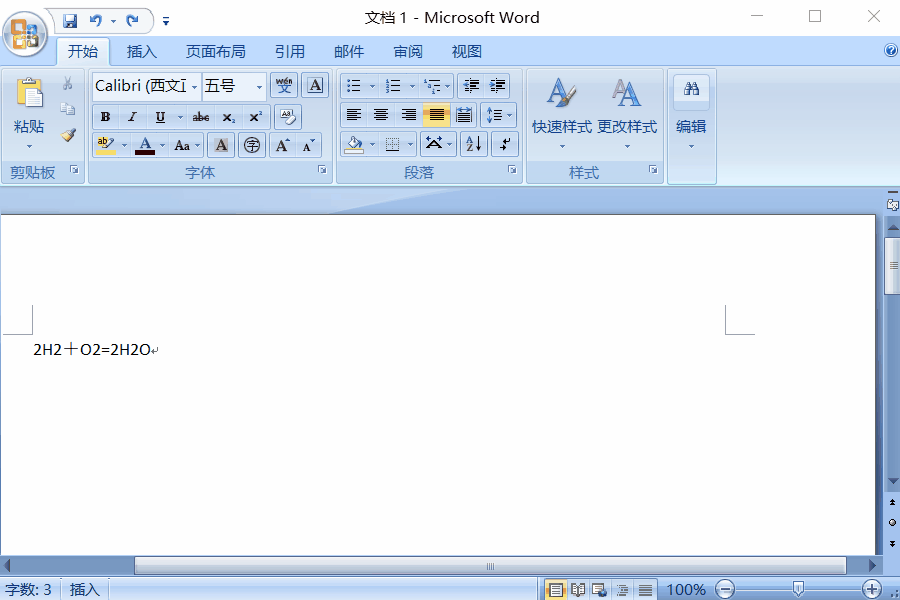This screenshot has height=600, width=900.
Task: Open the 快速样式 gallery
Action: (x=561, y=112)
